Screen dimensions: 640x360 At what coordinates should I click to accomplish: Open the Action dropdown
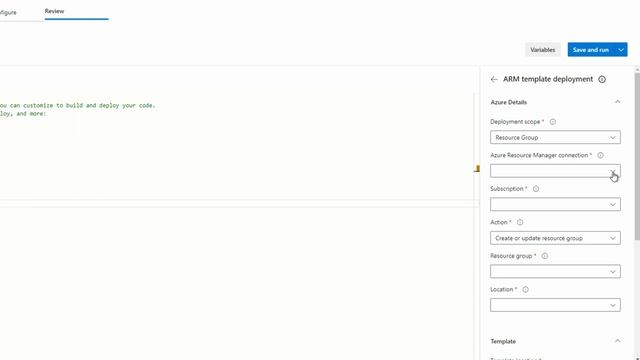[x=556, y=238]
